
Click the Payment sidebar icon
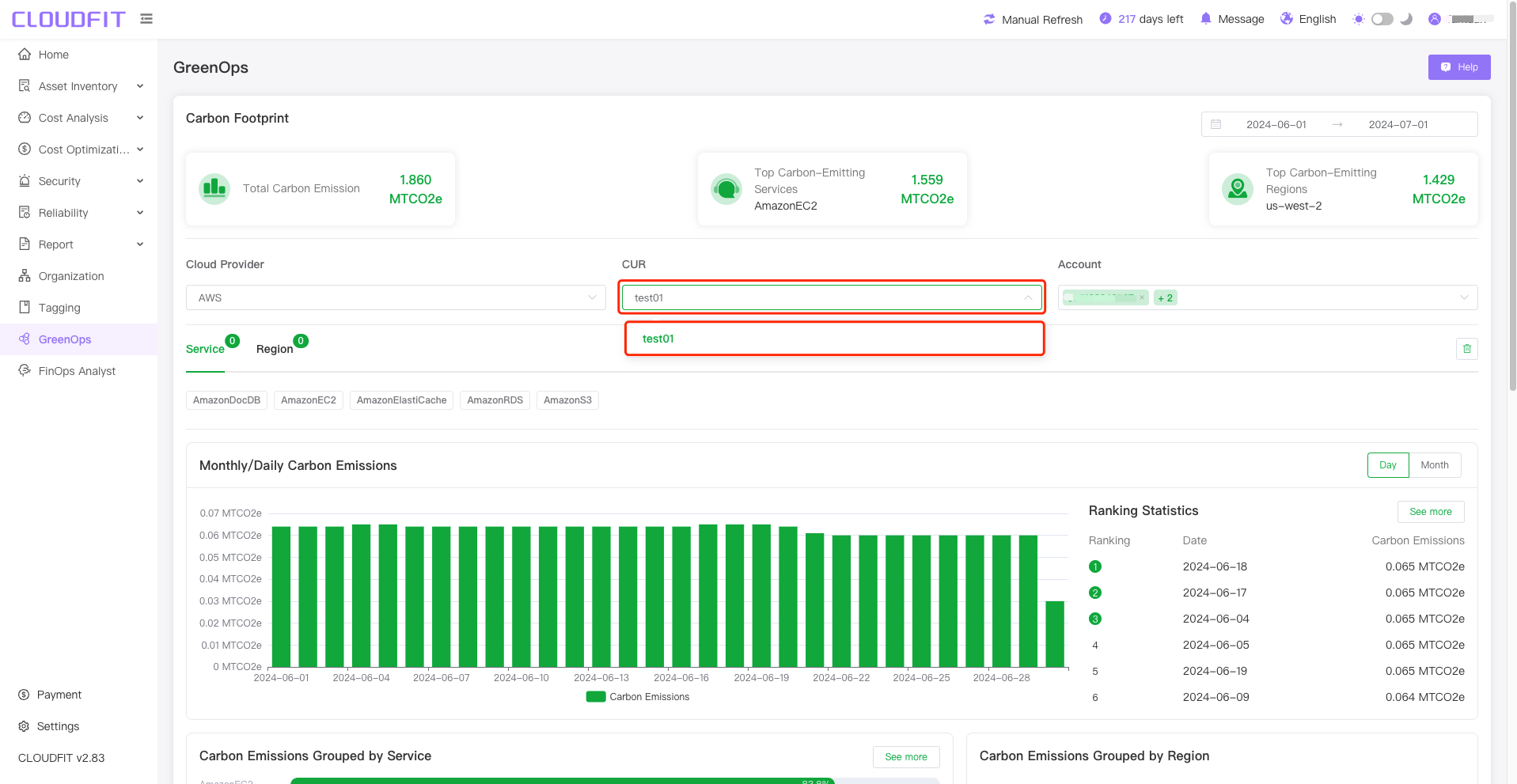pos(24,695)
